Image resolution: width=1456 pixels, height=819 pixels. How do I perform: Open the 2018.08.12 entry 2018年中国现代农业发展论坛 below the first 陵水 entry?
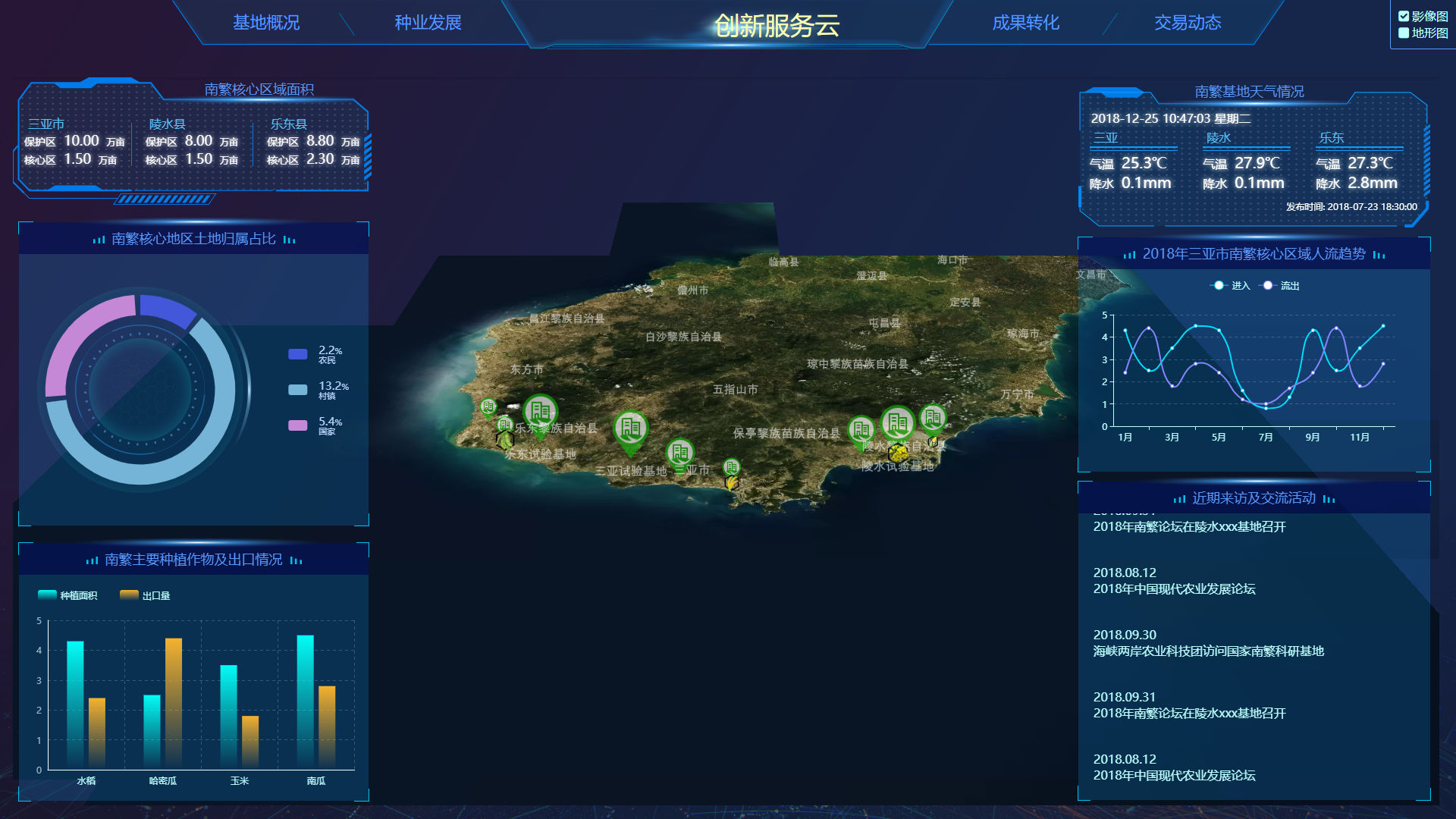coord(1174,581)
